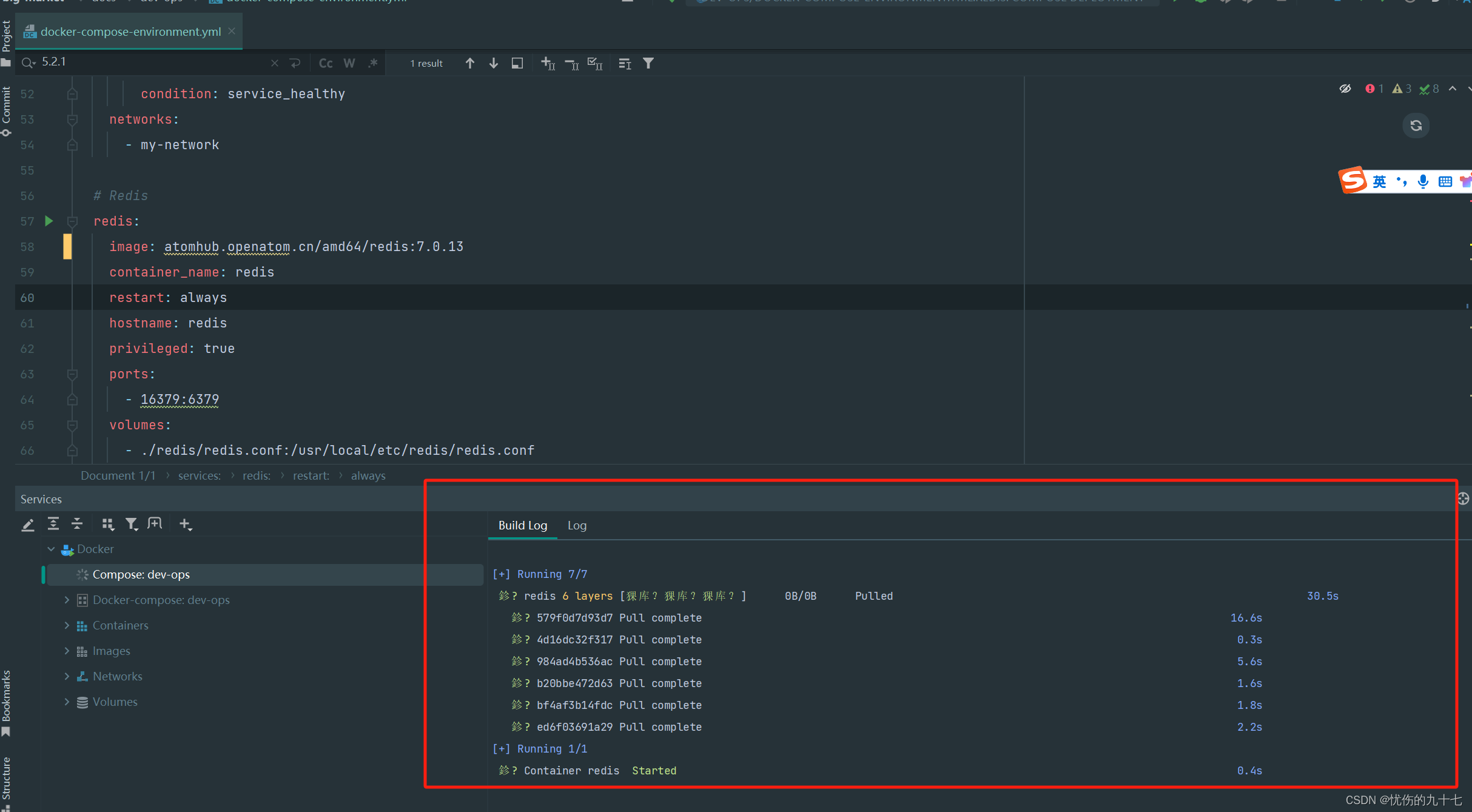Jump to next search occurrence arrow
The height and width of the screenshot is (812, 1472).
click(x=493, y=63)
